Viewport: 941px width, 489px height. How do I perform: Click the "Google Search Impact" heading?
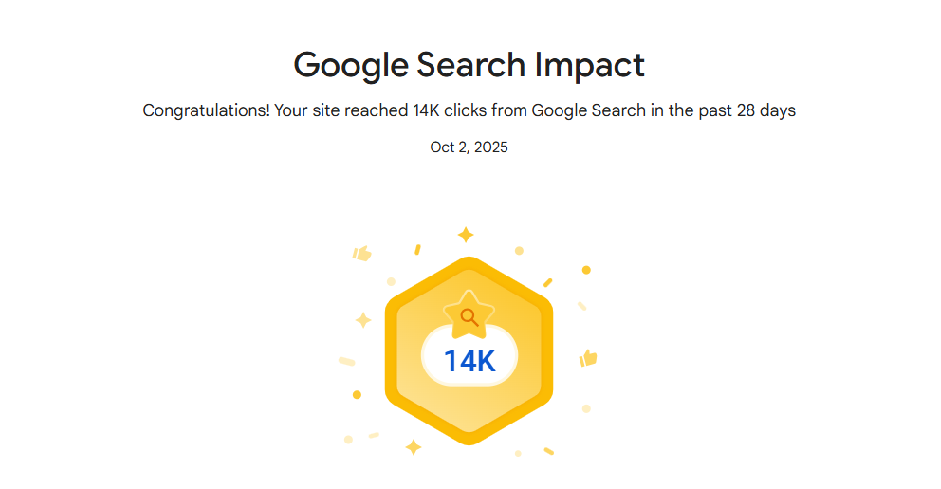[x=469, y=66]
